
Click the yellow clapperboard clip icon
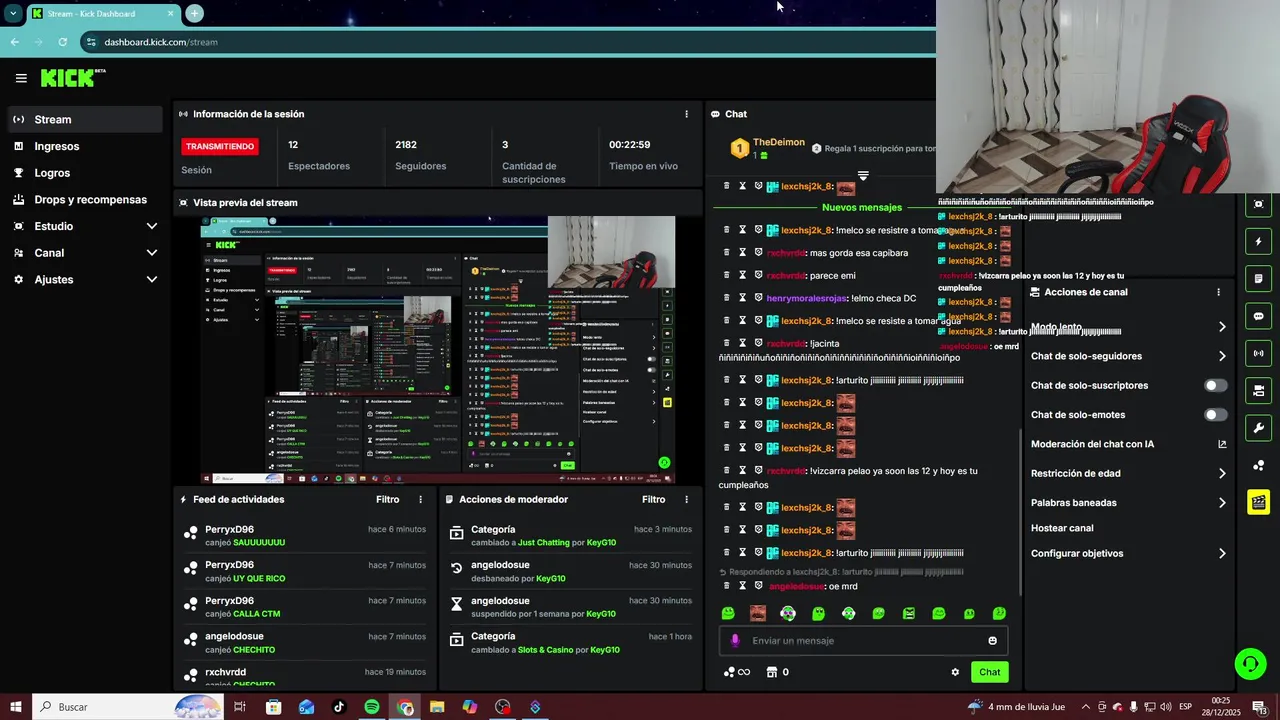click(1259, 502)
